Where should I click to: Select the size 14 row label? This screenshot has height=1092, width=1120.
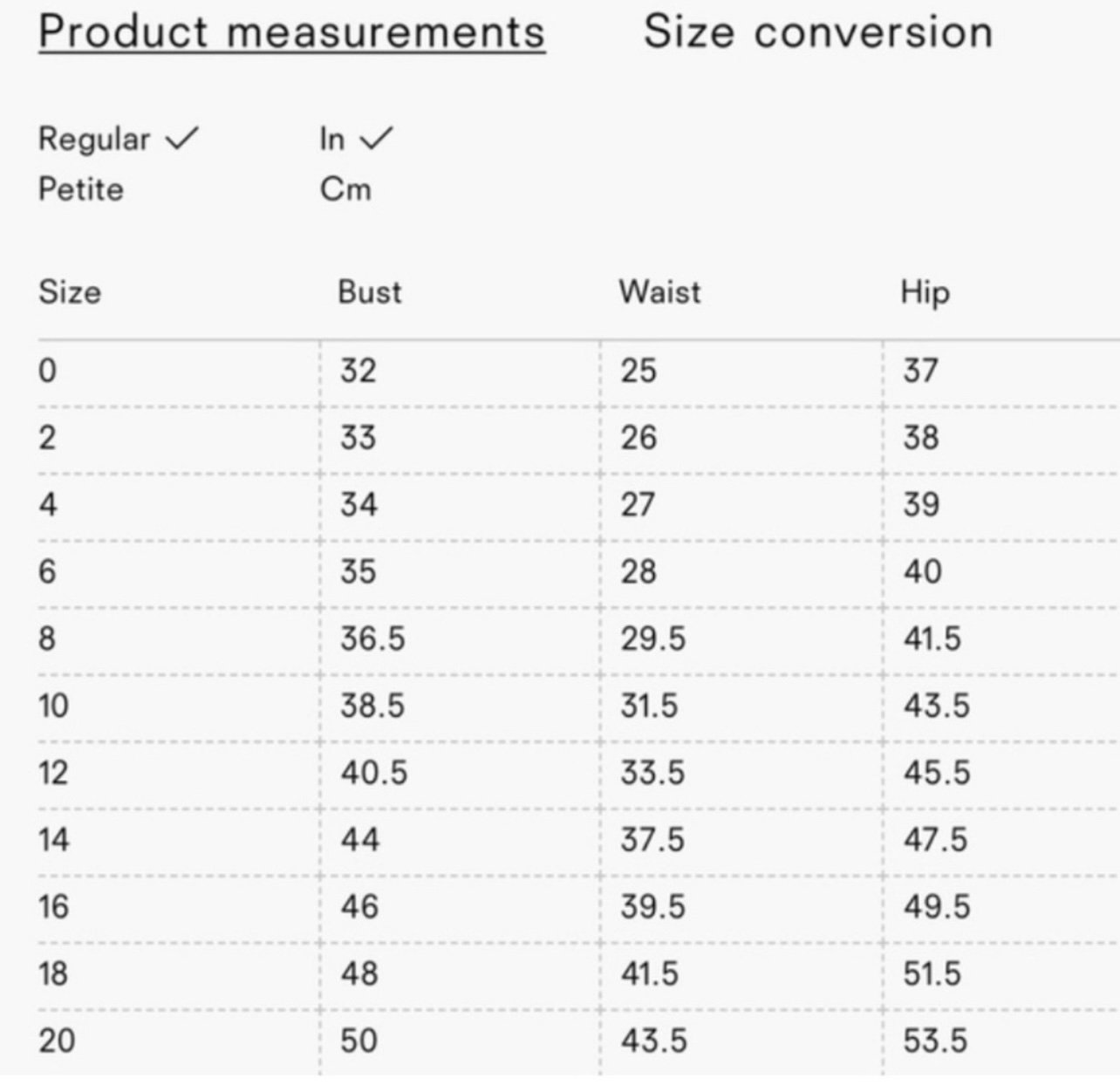pyautogui.click(x=53, y=839)
